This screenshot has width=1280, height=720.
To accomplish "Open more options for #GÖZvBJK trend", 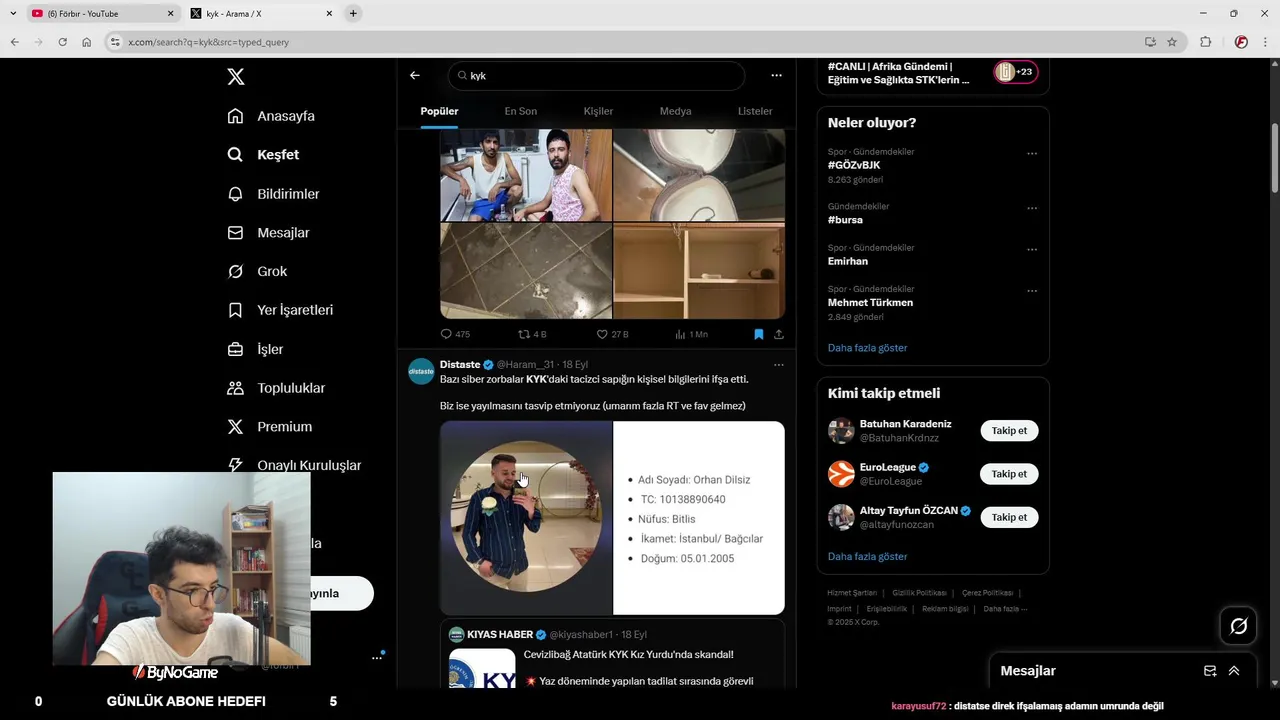I will tap(1032, 154).
